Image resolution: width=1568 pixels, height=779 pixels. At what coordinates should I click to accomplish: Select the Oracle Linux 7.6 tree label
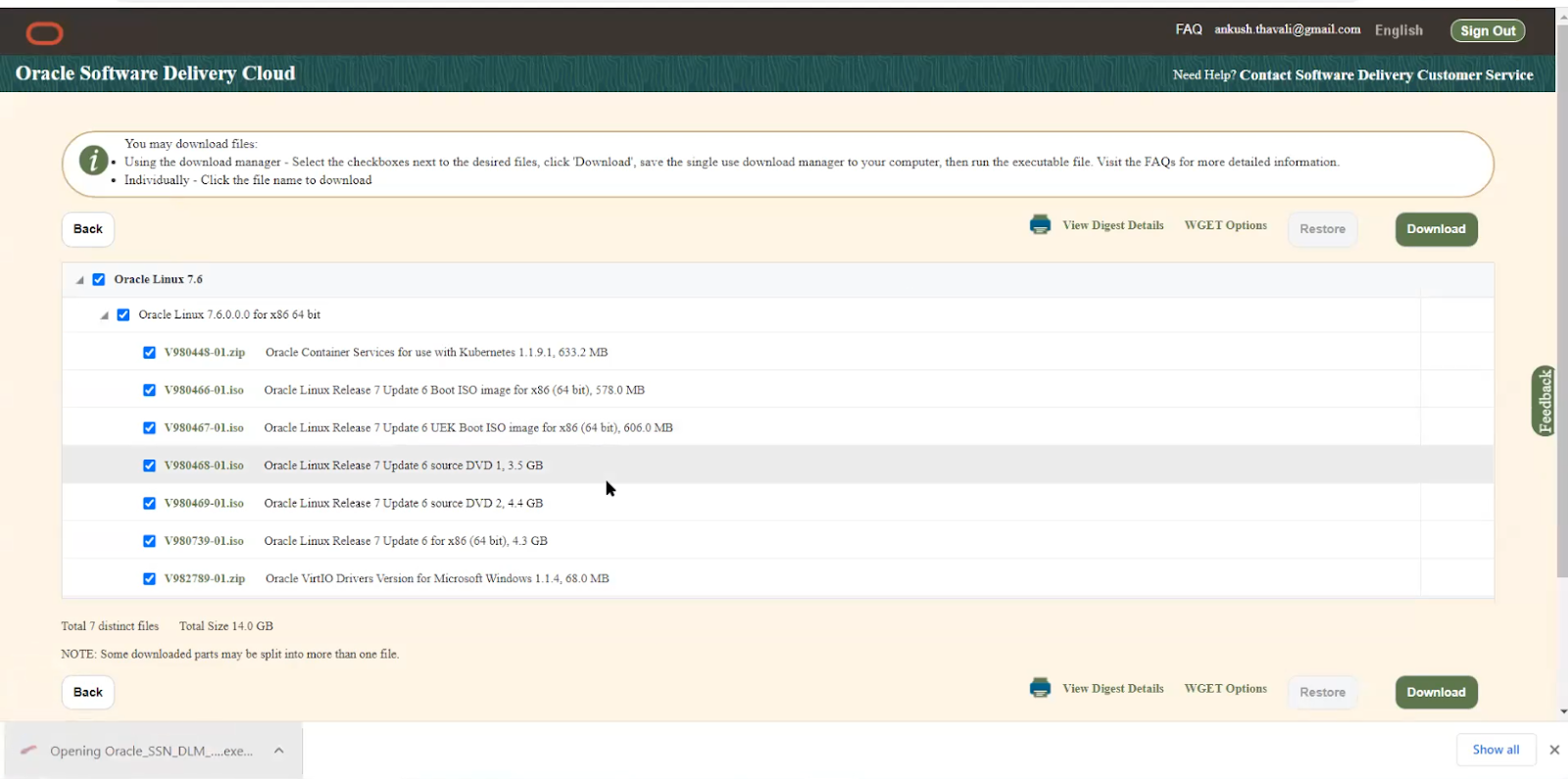coord(158,279)
